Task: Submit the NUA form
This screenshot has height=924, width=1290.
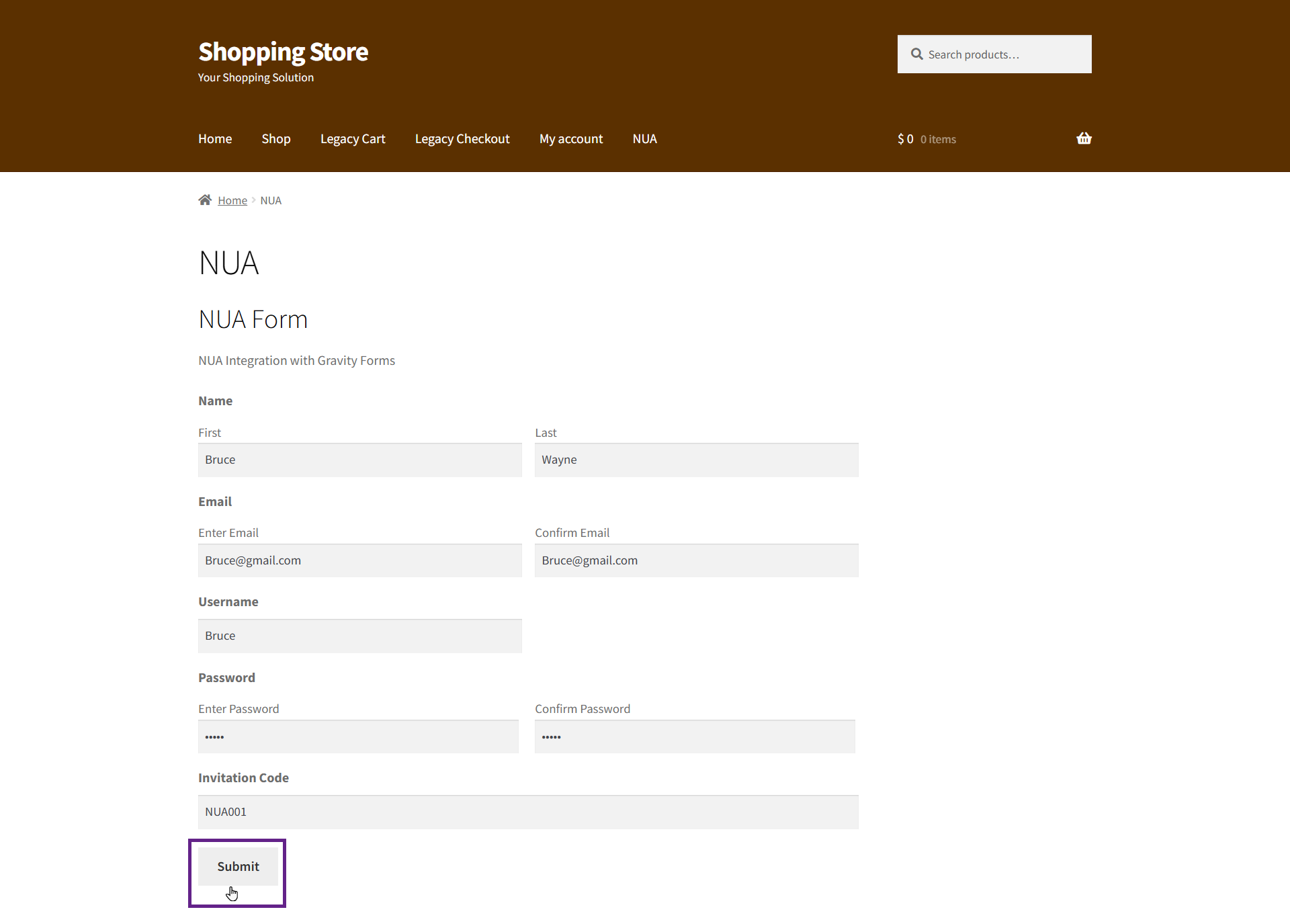Action: (238, 866)
